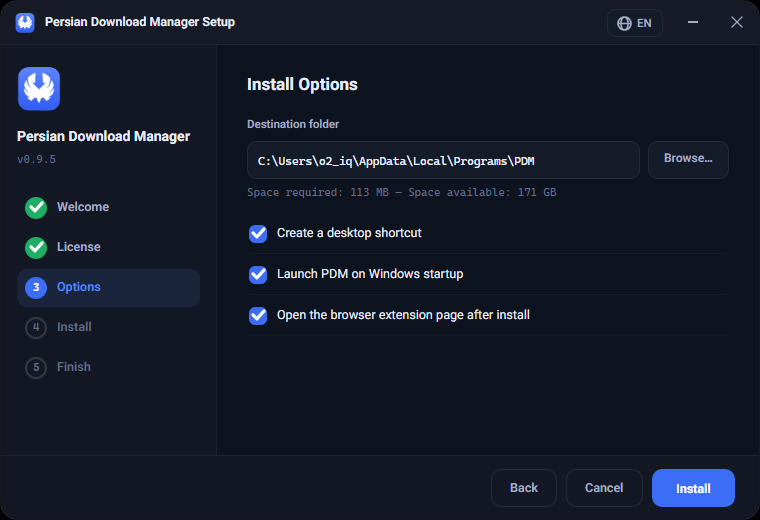Click the 'Destination folder' label
Viewport: 760px width, 520px height.
293,124
